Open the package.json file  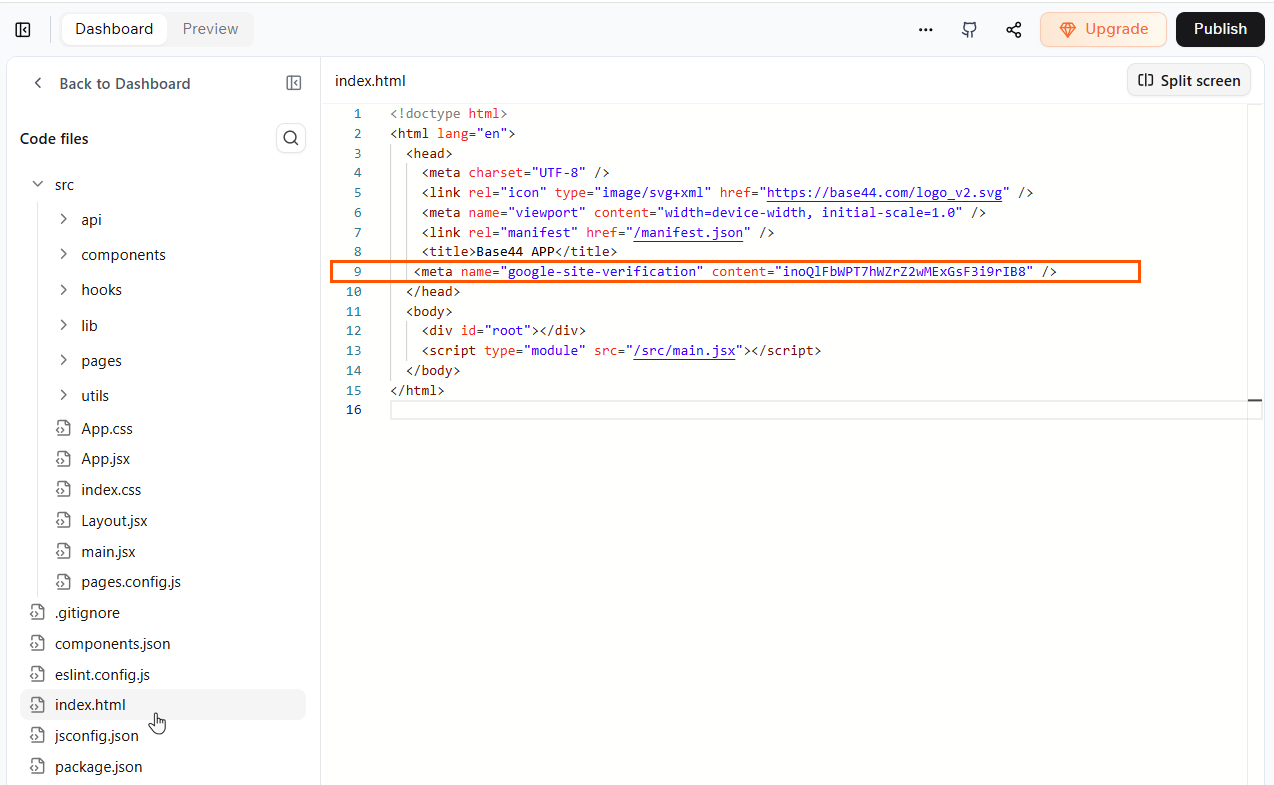[x=99, y=767]
